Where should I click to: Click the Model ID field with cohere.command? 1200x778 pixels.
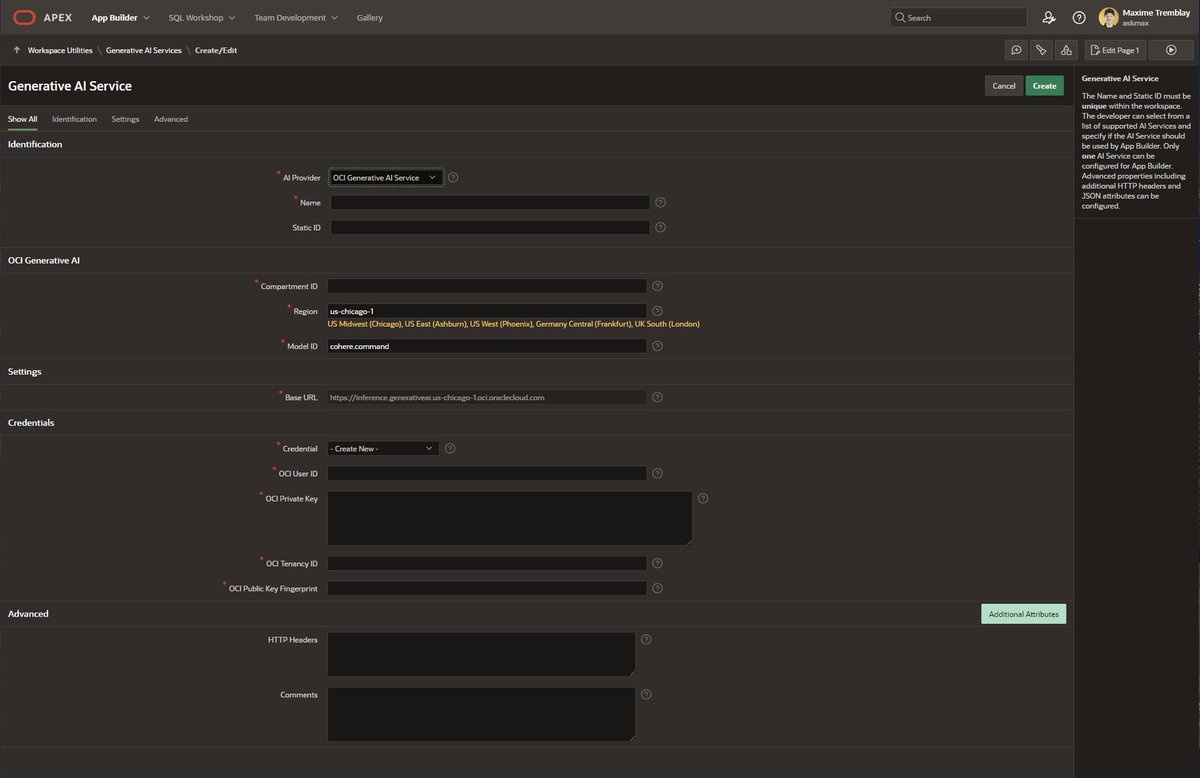point(487,346)
